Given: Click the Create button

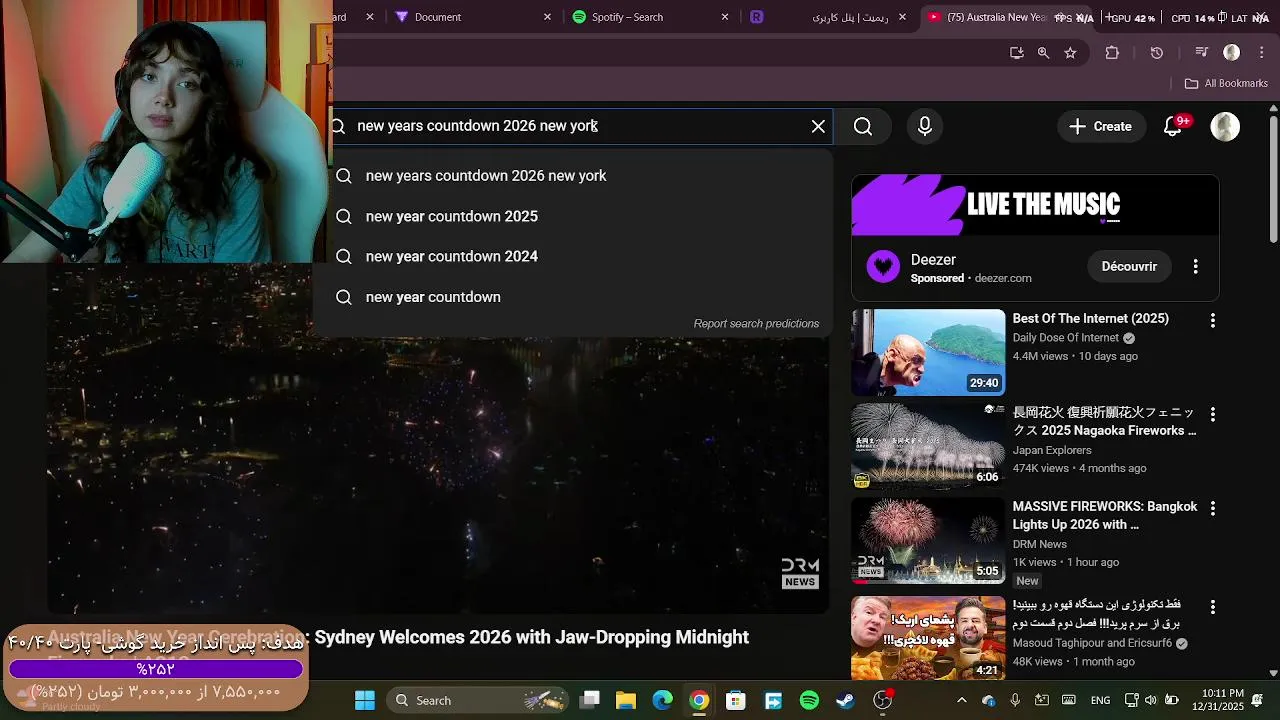Looking at the screenshot, I should [1101, 126].
